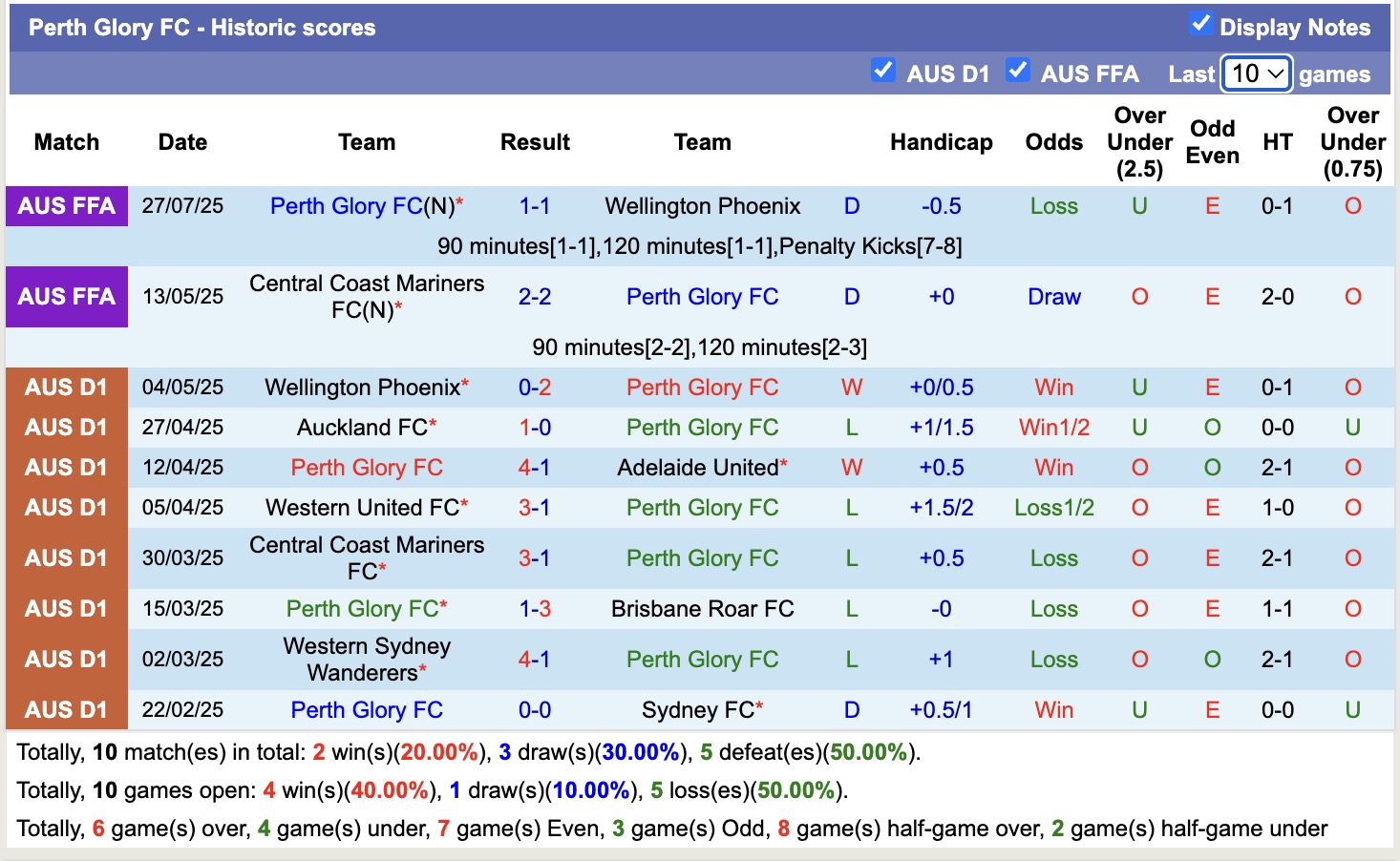Click the Odds column header

[x=1053, y=141]
